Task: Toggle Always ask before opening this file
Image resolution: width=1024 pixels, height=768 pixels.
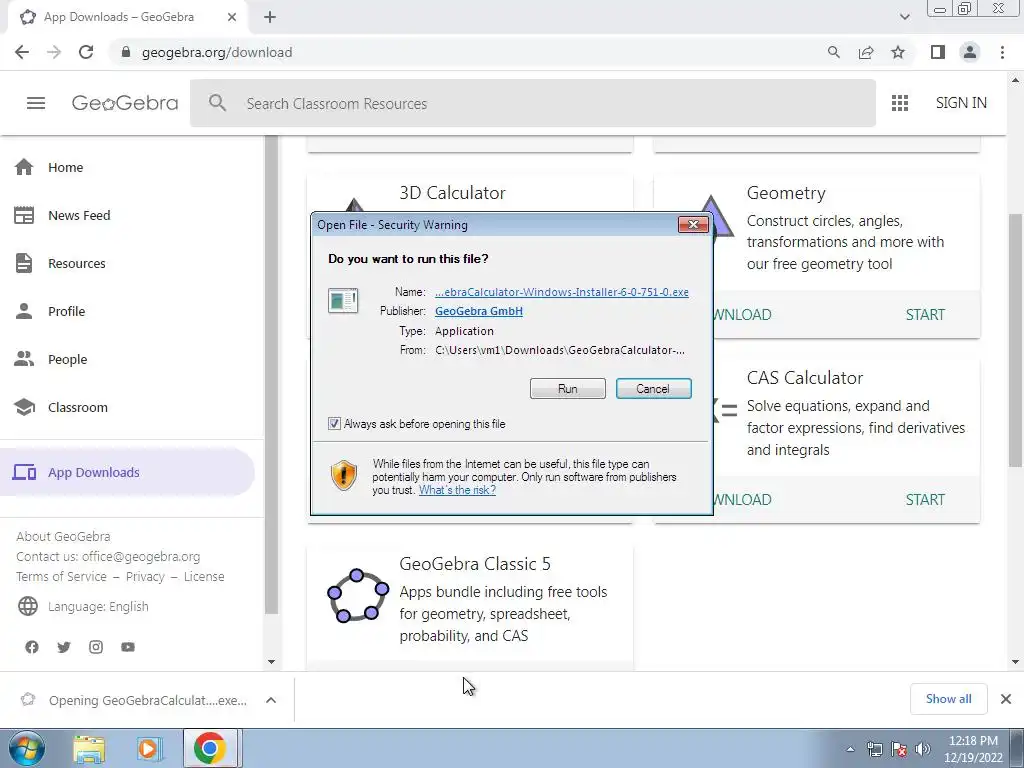Action: [334, 424]
